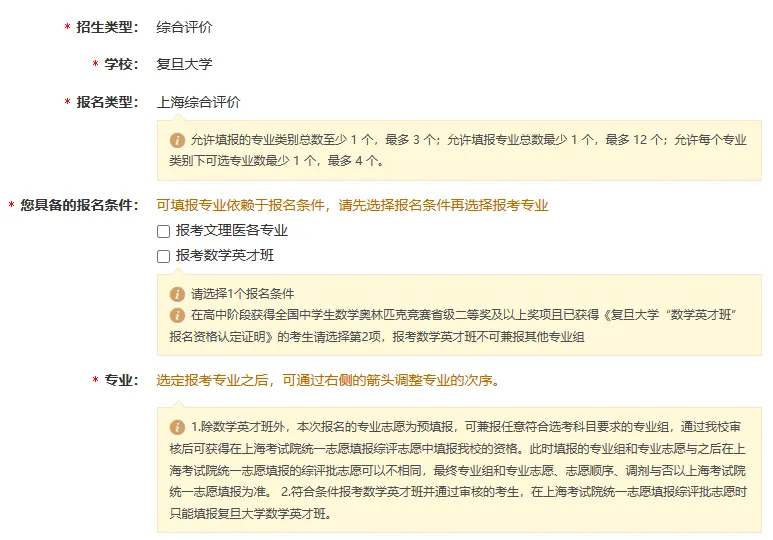This screenshot has width=773, height=540.
Task: Click the 综合评价 value text
Action: (x=184, y=27)
